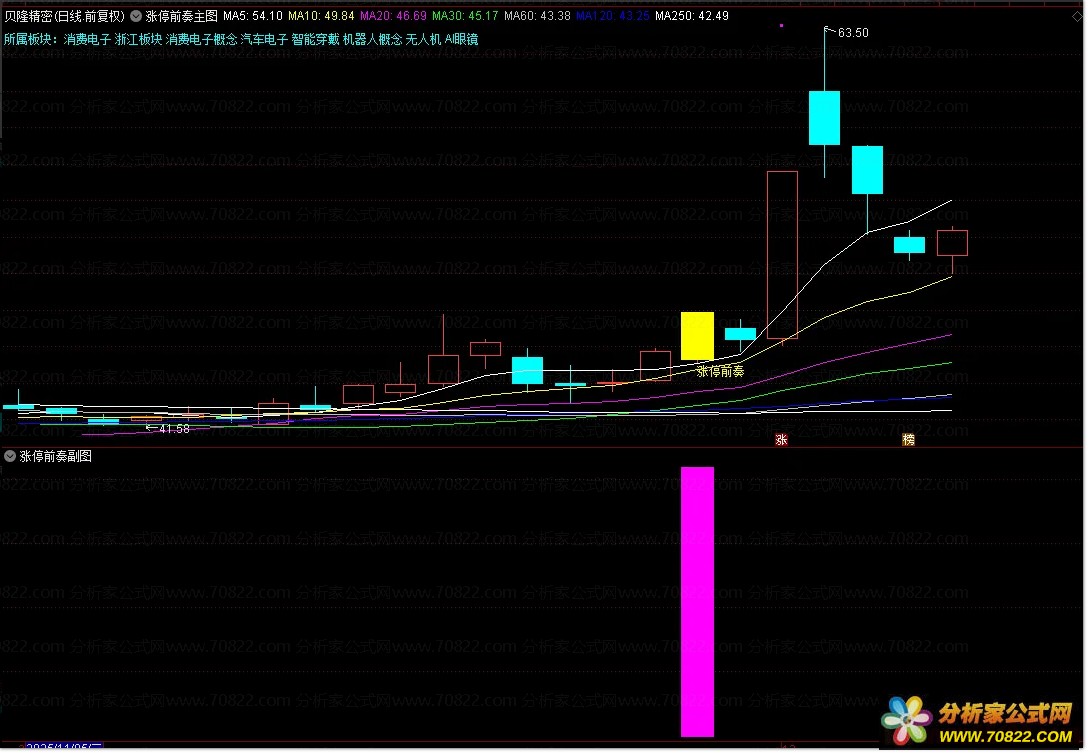Open the 涨停前奏副图 indicator dropdown icon

10,456
